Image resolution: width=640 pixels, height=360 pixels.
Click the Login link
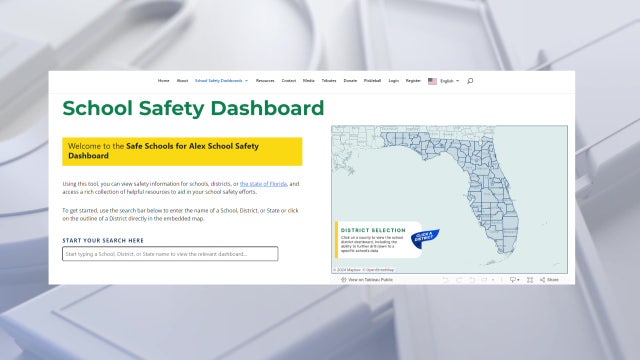pyautogui.click(x=393, y=81)
